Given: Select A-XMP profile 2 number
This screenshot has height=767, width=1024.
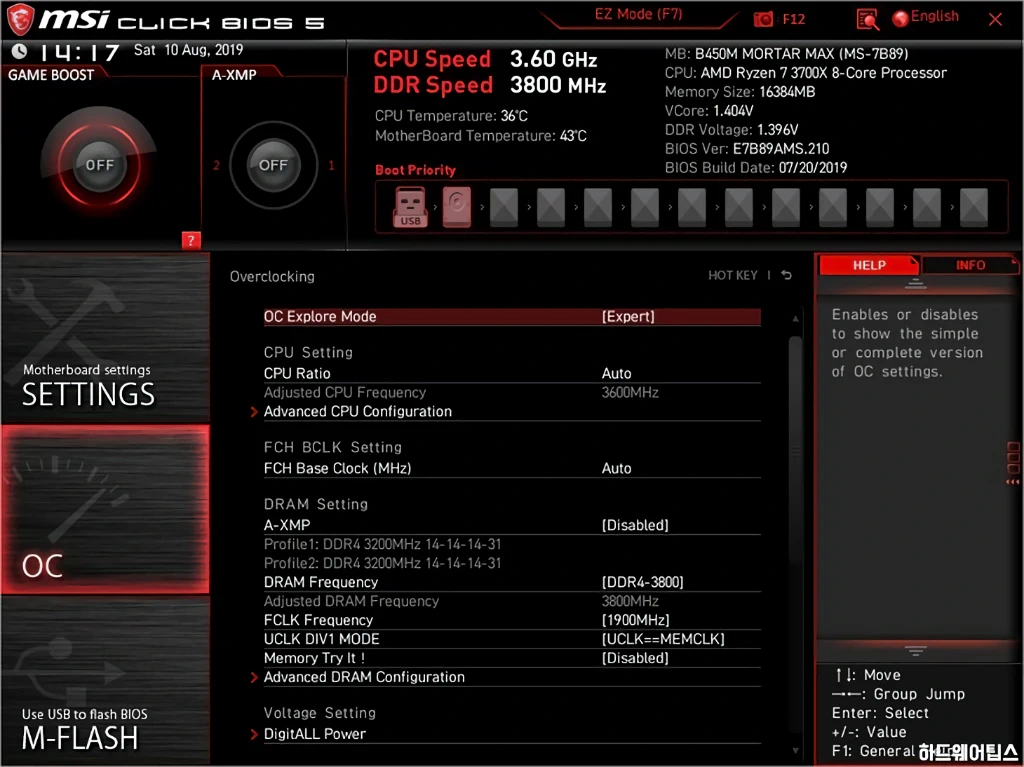Looking at the screenshot, I should point(216,165).
